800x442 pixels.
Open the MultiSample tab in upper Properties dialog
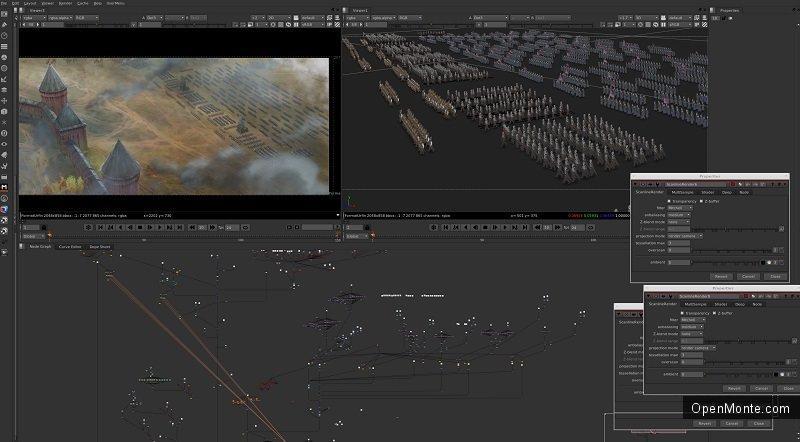tap(682, 192)
